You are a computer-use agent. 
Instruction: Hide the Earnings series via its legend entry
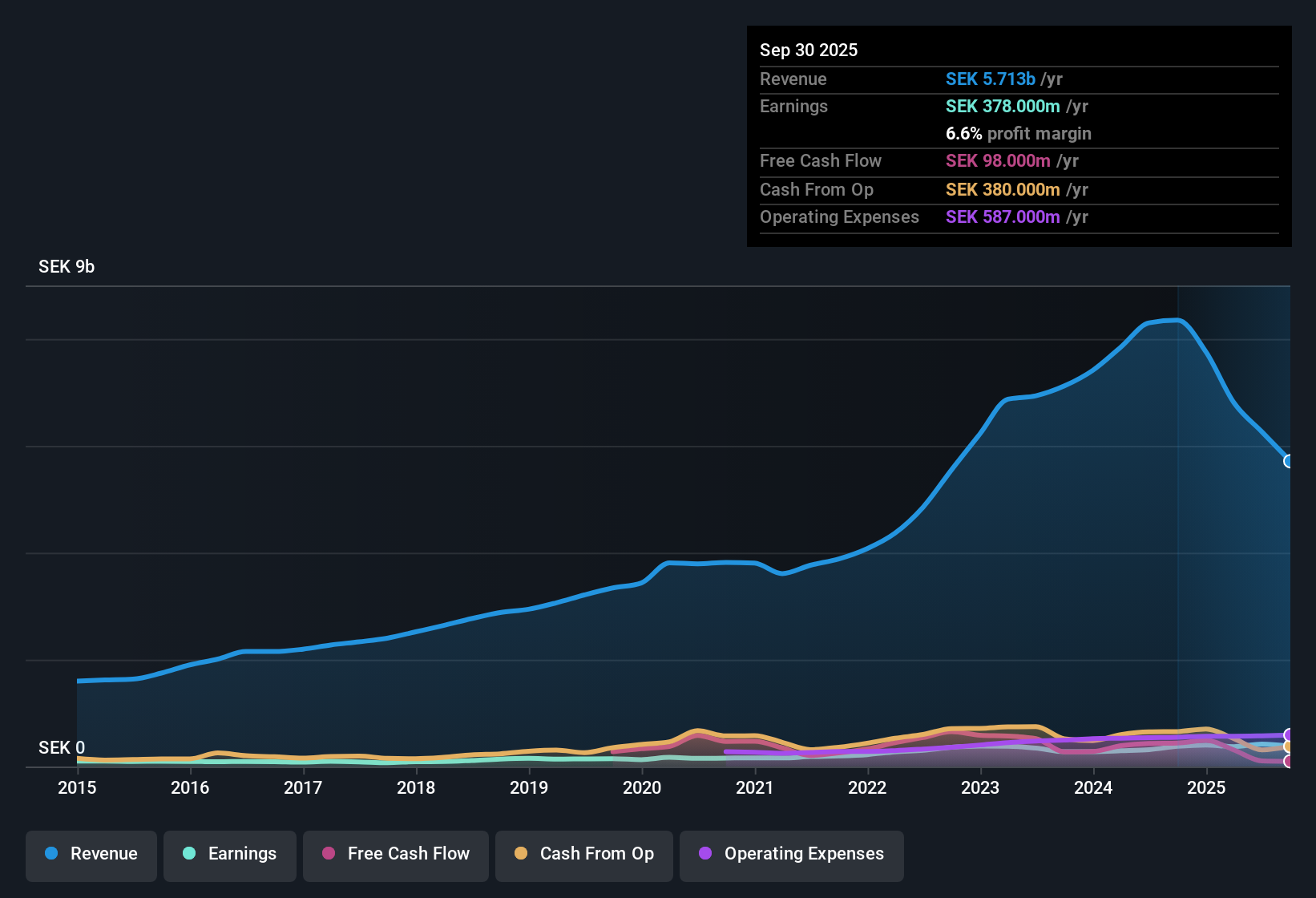(229, 854)
